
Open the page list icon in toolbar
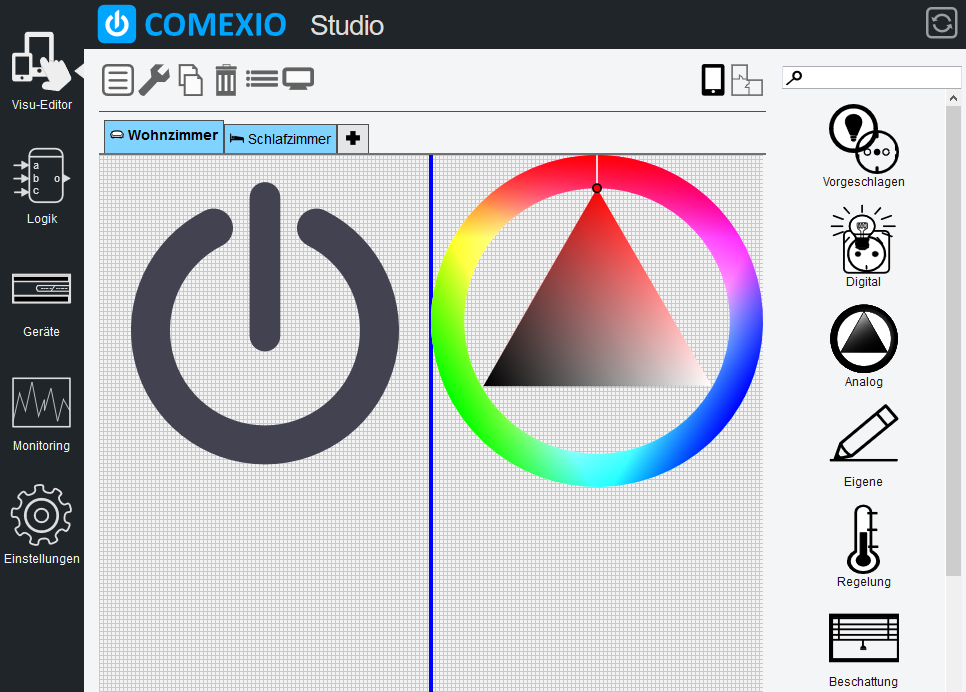[118, 80]
